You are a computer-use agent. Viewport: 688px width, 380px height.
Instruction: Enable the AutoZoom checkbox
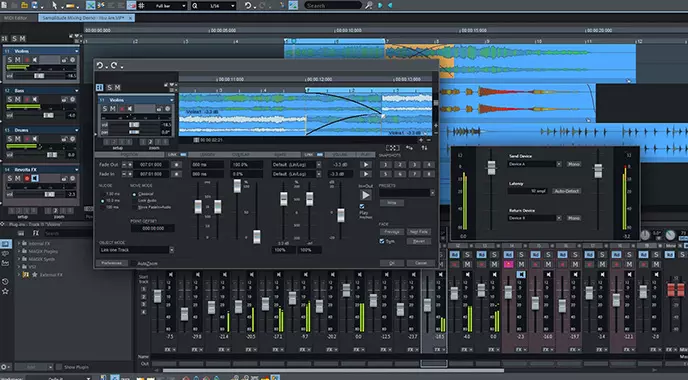(134, 263)
